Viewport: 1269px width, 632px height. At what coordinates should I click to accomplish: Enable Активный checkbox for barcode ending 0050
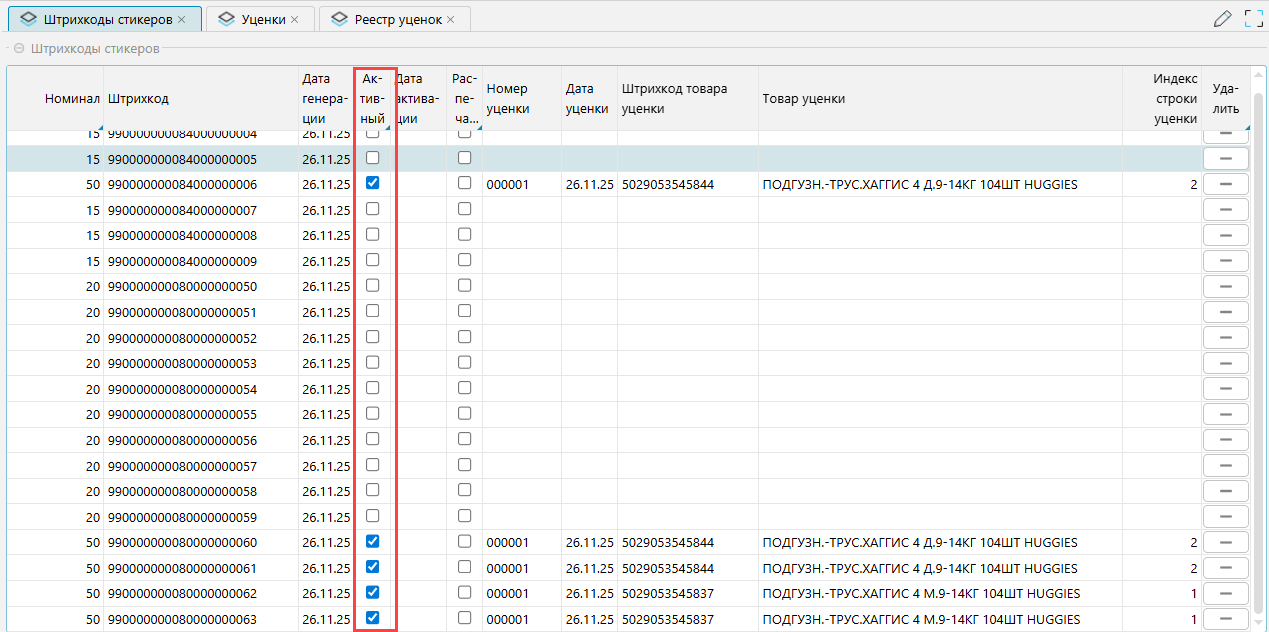(x=372, y=286)
